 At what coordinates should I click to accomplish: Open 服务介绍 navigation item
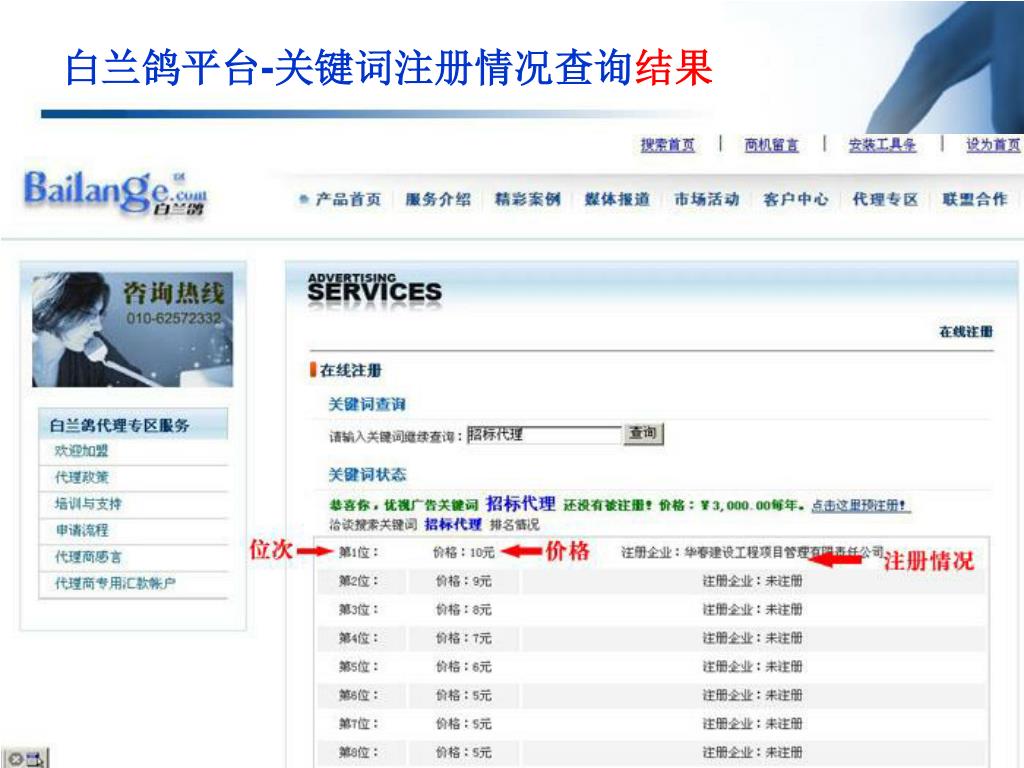(438, 199)
